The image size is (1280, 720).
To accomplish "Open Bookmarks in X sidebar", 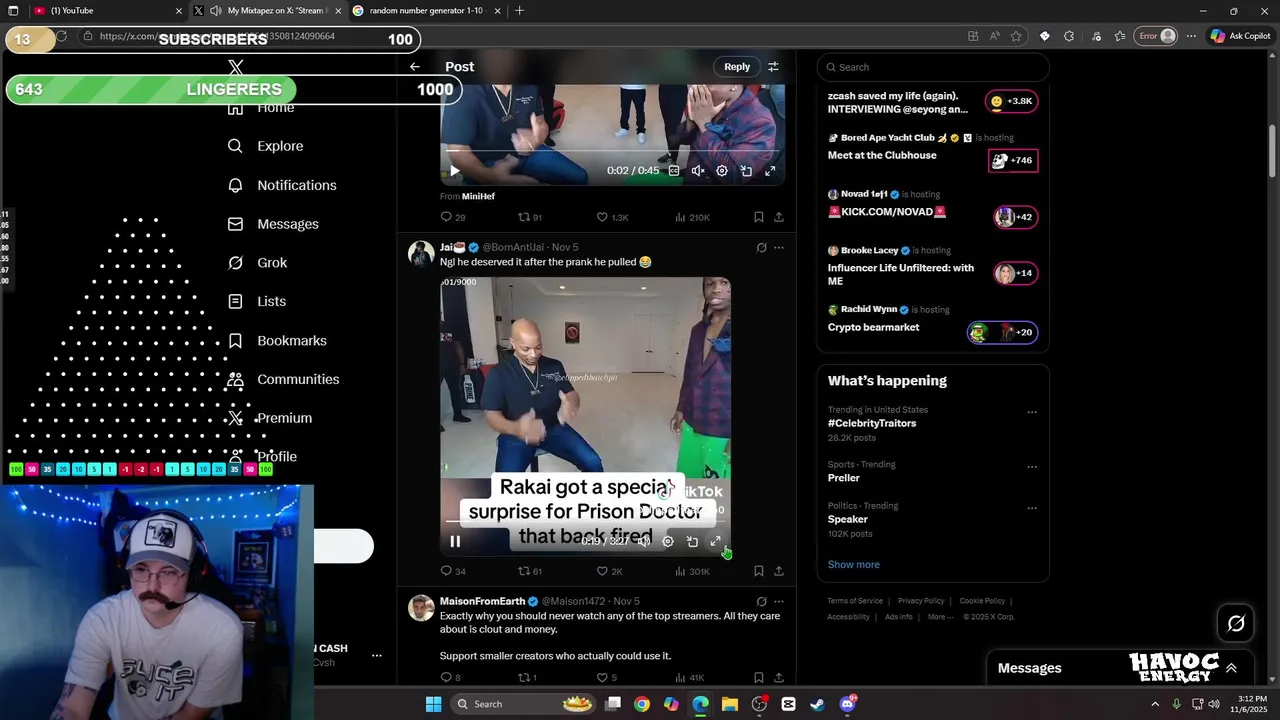I will coord(277,340).
